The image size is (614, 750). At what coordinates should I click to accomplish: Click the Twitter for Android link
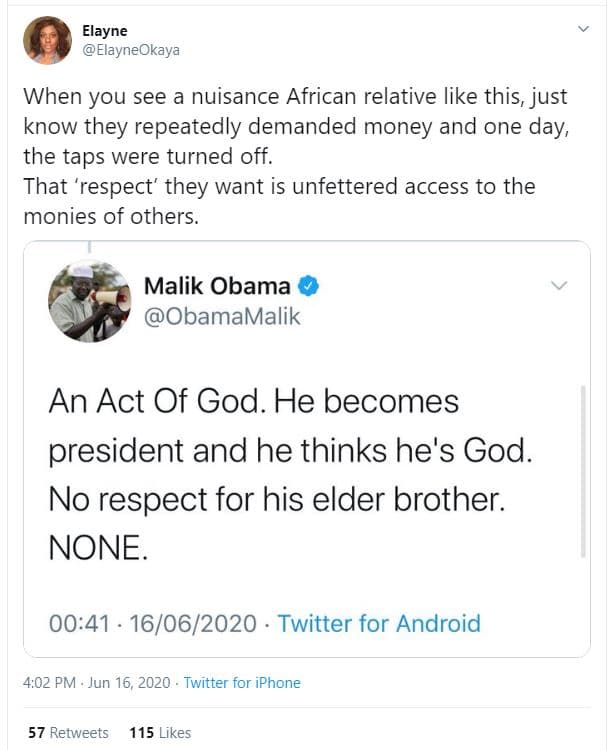379,624
